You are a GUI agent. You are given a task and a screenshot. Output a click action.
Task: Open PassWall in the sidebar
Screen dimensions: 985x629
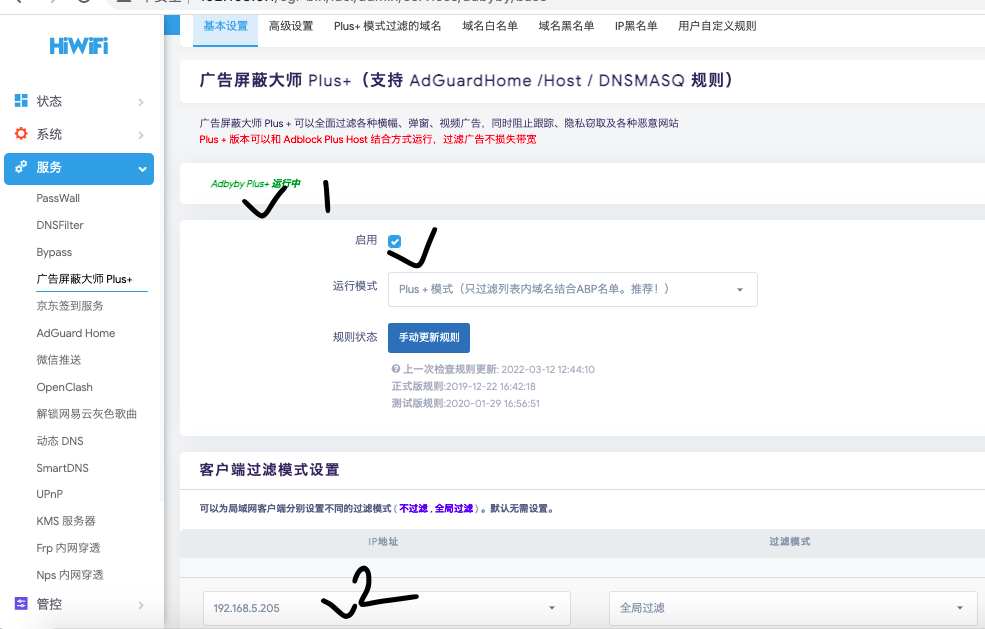(58, 198)
